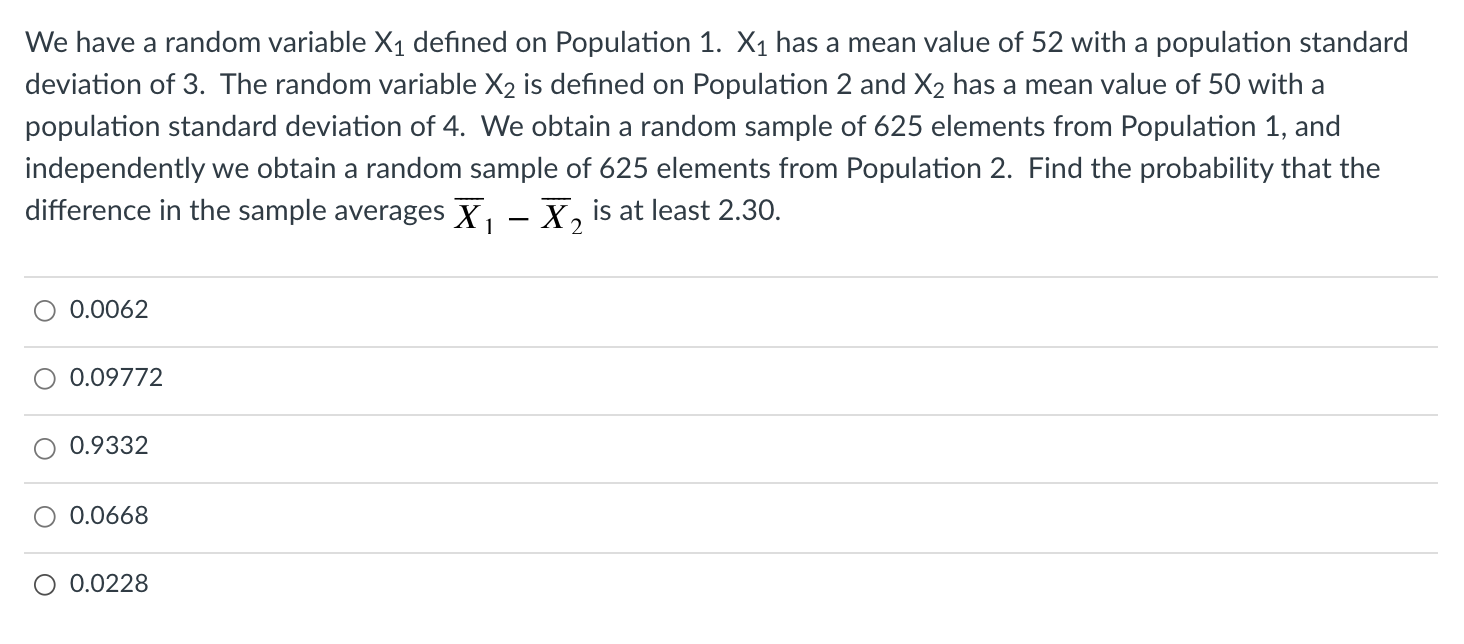Viewport: 1464px width, 644px height.
Task: Select the radio button for 0.0668
Action: pyautogui.click(x=44, y=515)
